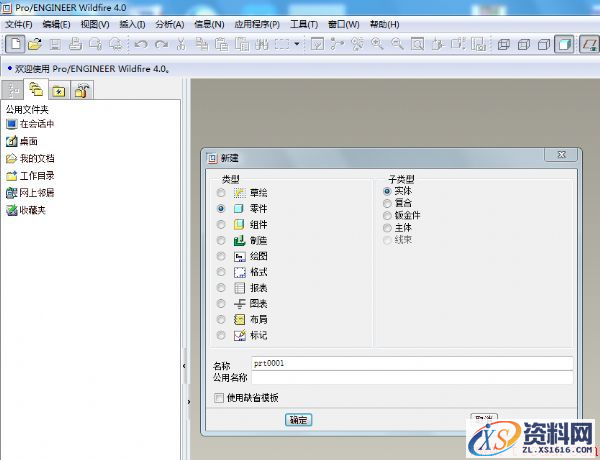Click the Copy toolbar icon
Viewport: 600px width, 460px height.
201,44
